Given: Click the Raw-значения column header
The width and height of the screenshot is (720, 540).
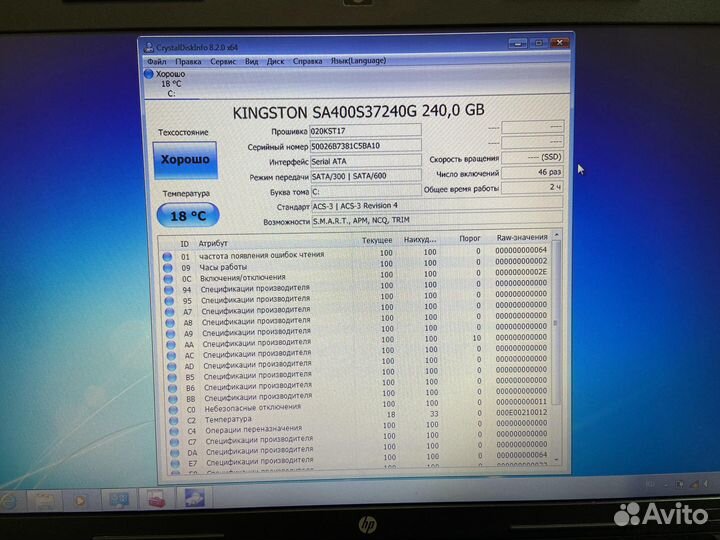Looking at the screenshot, I should (x=522, y=237).
